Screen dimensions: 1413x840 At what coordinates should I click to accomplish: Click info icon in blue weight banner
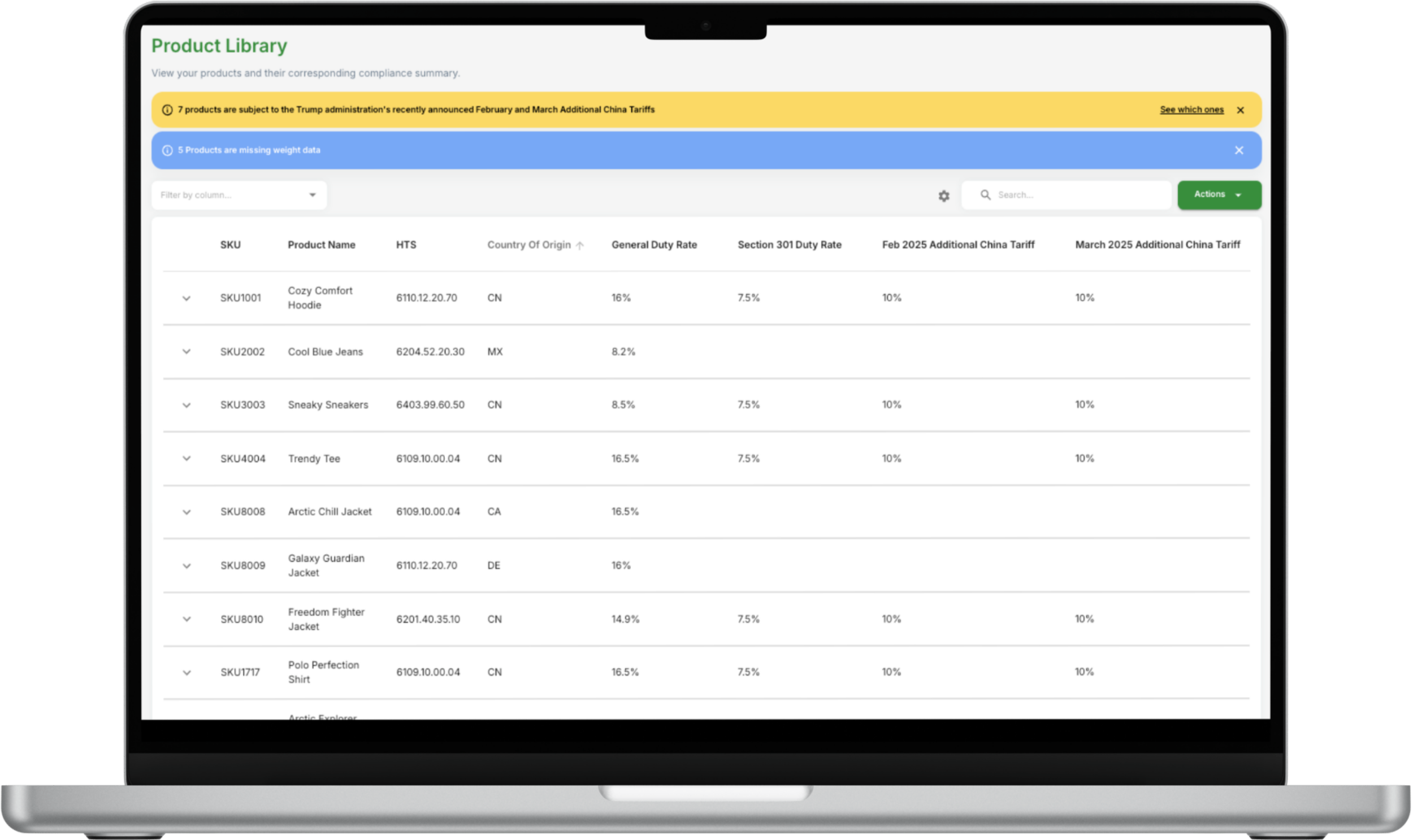pos(167,150)
